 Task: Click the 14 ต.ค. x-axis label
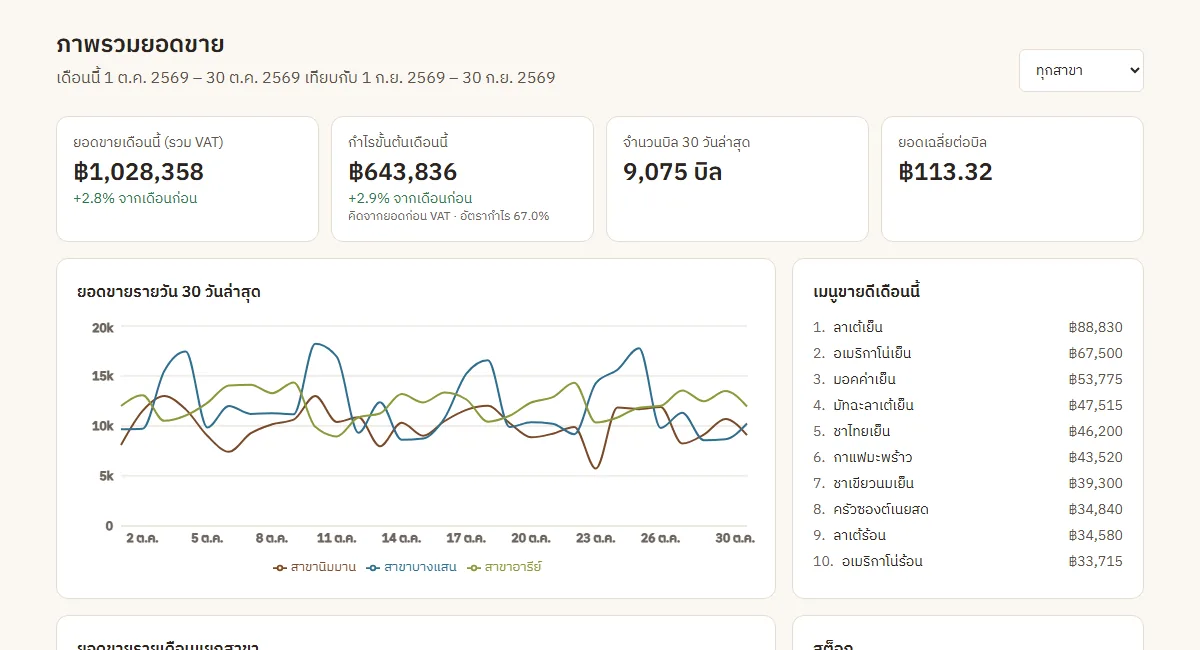(401, 538)
